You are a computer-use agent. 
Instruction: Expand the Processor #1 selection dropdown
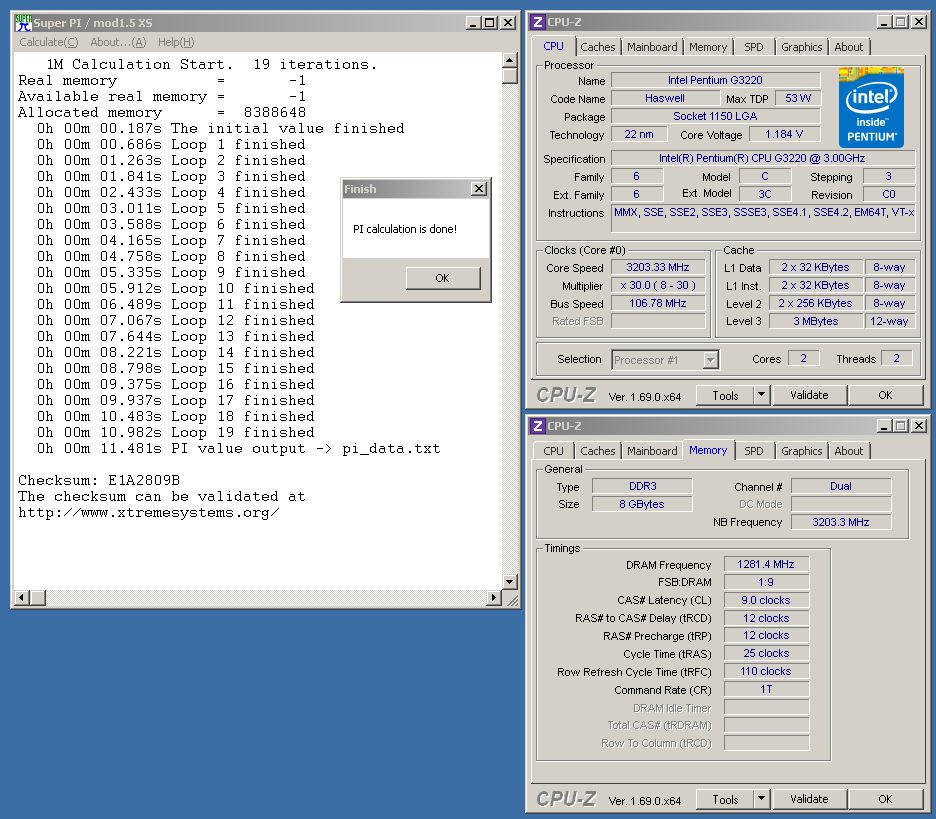click(x=710, y=360)
